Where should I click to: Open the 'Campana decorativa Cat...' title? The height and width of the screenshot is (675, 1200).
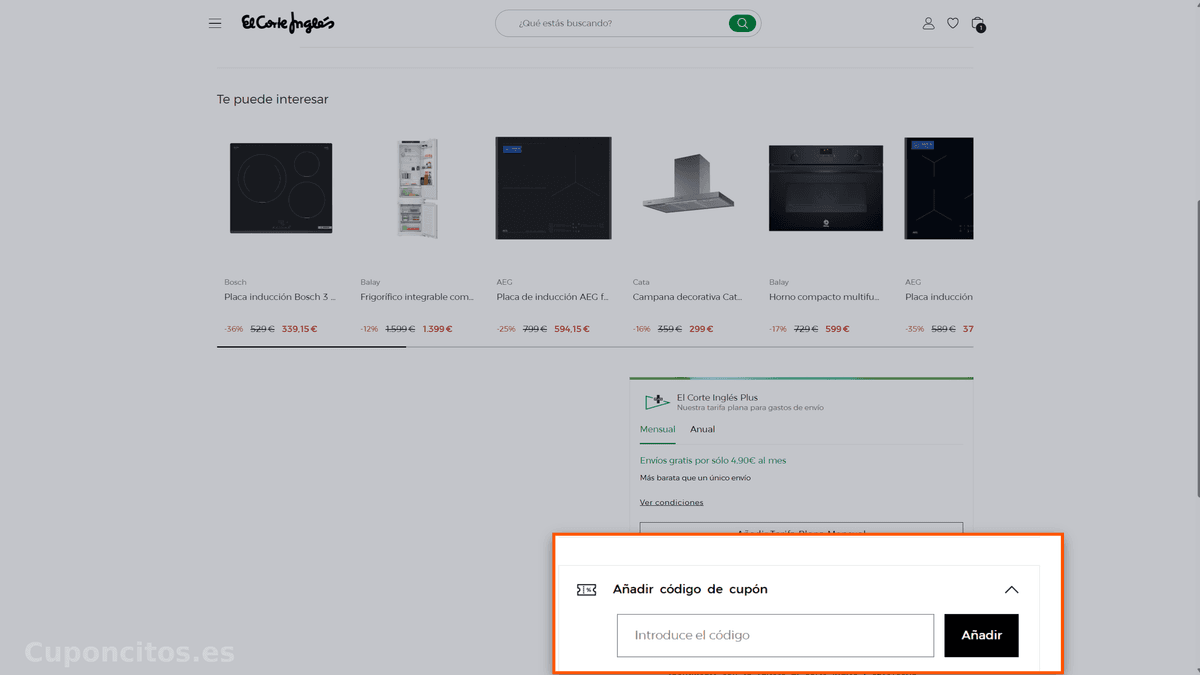point(687,297)
